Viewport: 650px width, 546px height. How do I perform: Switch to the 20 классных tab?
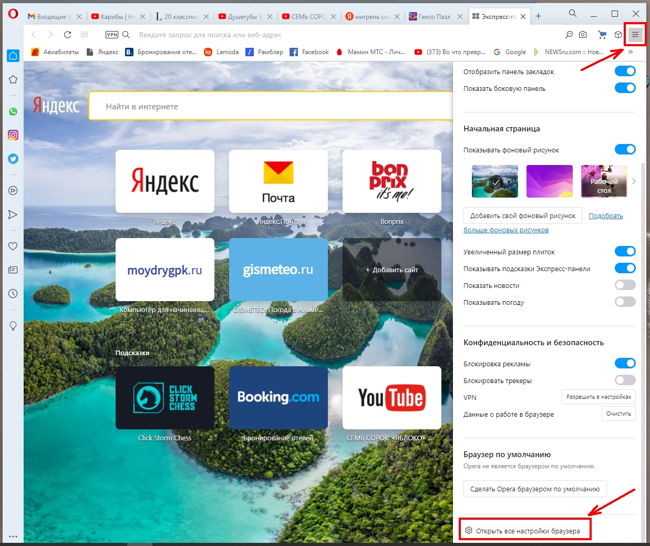point(182,17)
